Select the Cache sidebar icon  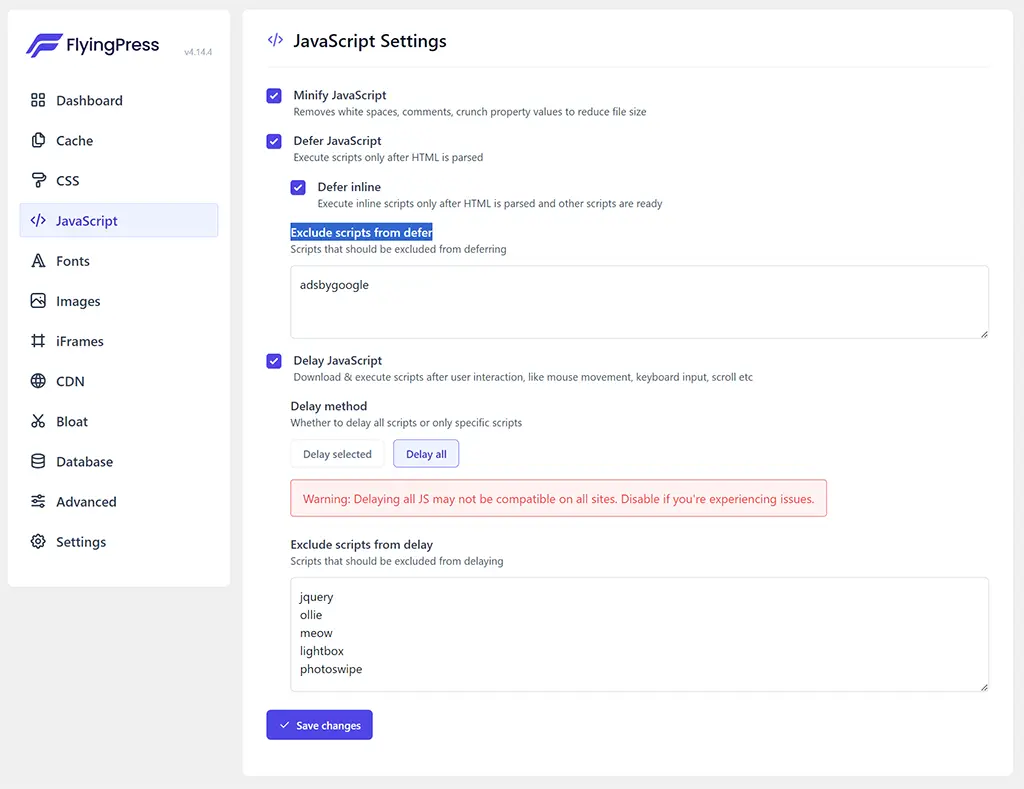pos(37,140)
